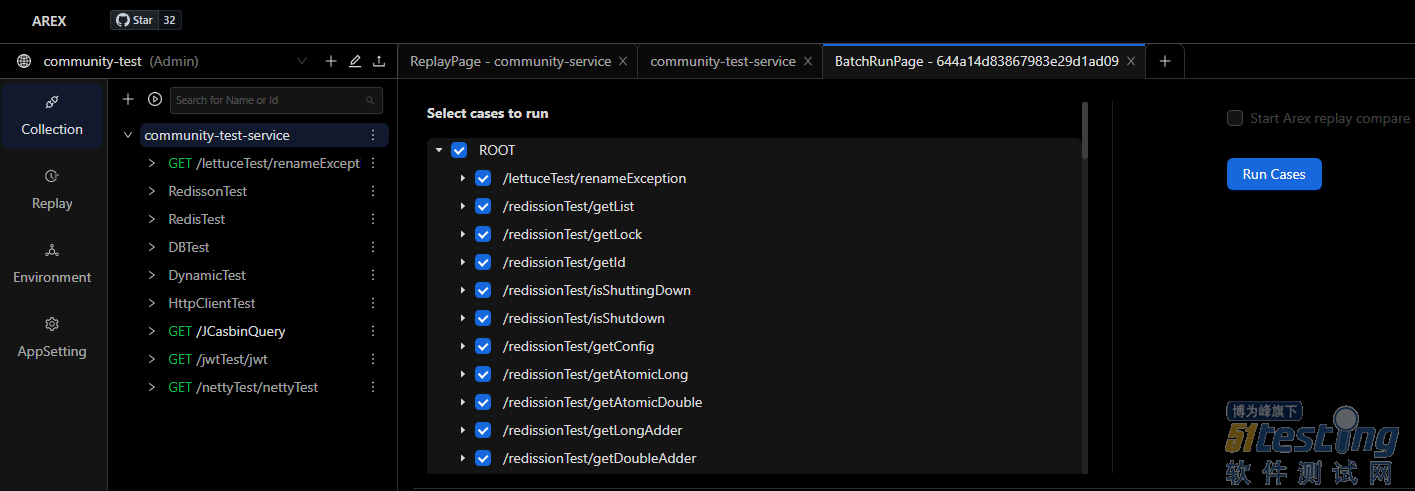Viewport: 1415px width, 491px height.
Task: Click the edit workspace pencil icon
Action: click(x=355, y=61)
